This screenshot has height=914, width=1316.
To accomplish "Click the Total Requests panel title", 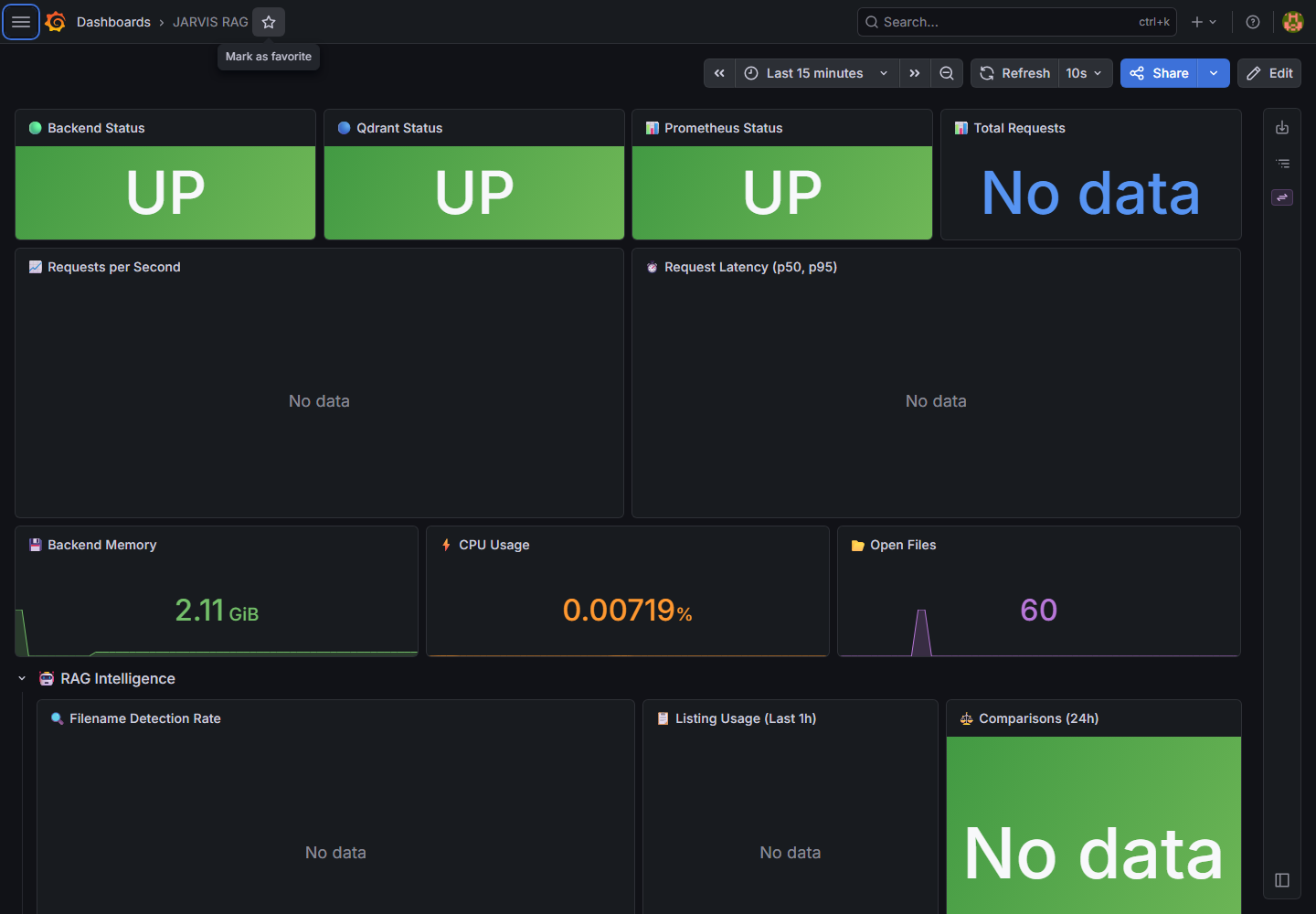I will pos(1019,128).
